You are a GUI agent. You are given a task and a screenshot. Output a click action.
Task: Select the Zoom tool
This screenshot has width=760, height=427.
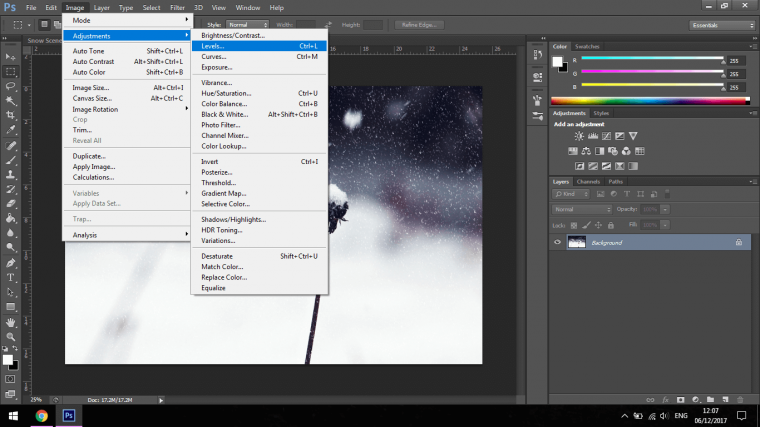click(10, 337)
